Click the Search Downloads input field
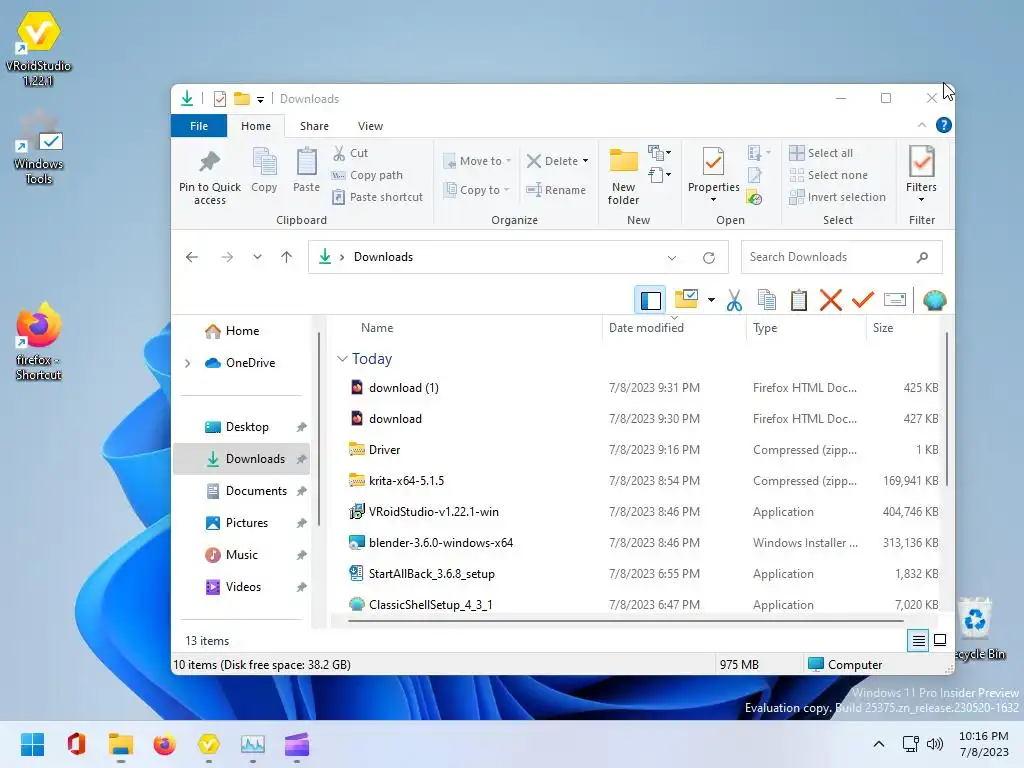This screenshot has height=768, width=1024. (x=841, y=257)
